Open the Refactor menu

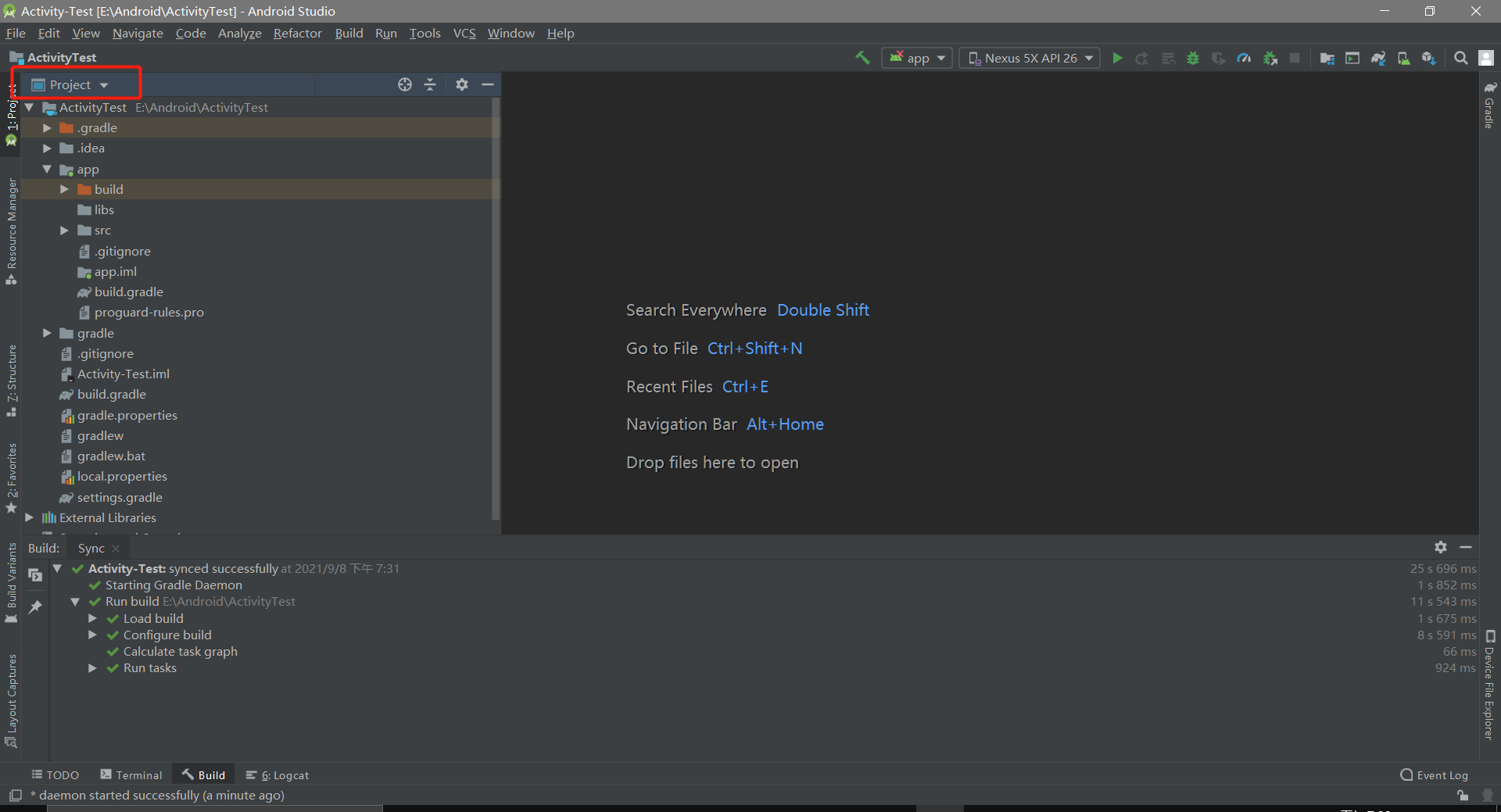coord(298,33)
